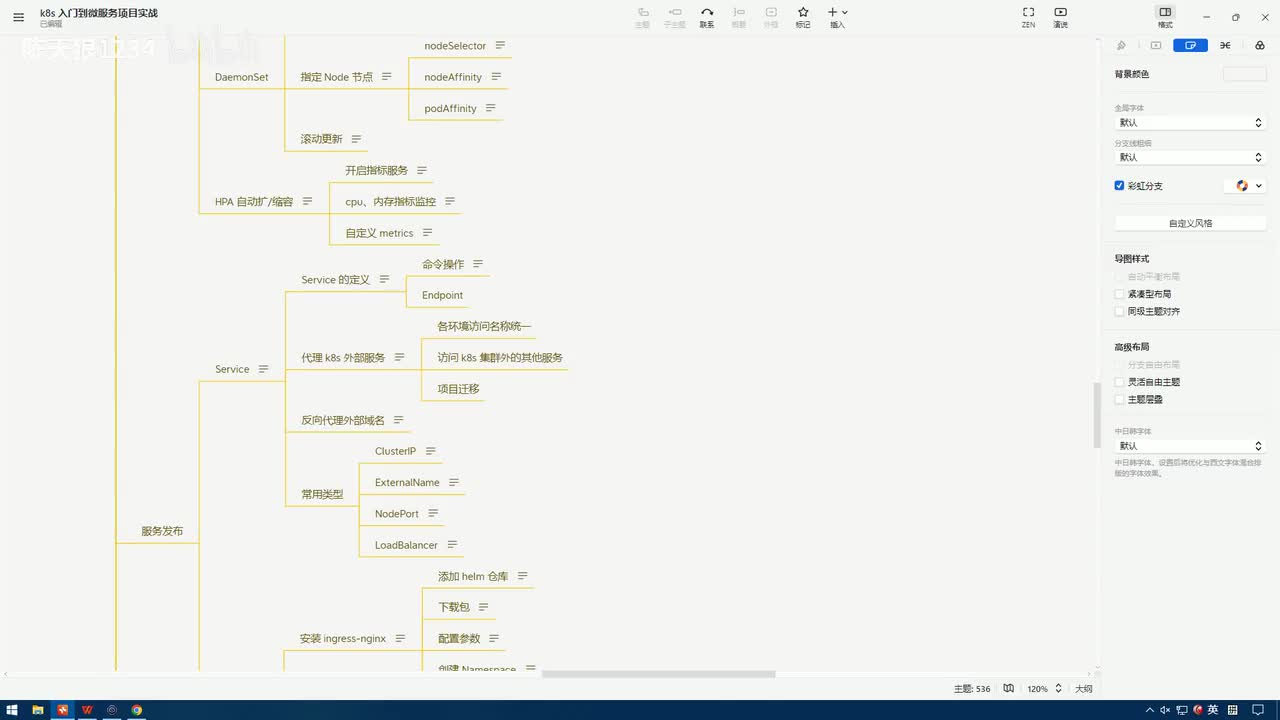
Task: Pick the 背景颜色 background color swatch
Action: pos(1244,74)
